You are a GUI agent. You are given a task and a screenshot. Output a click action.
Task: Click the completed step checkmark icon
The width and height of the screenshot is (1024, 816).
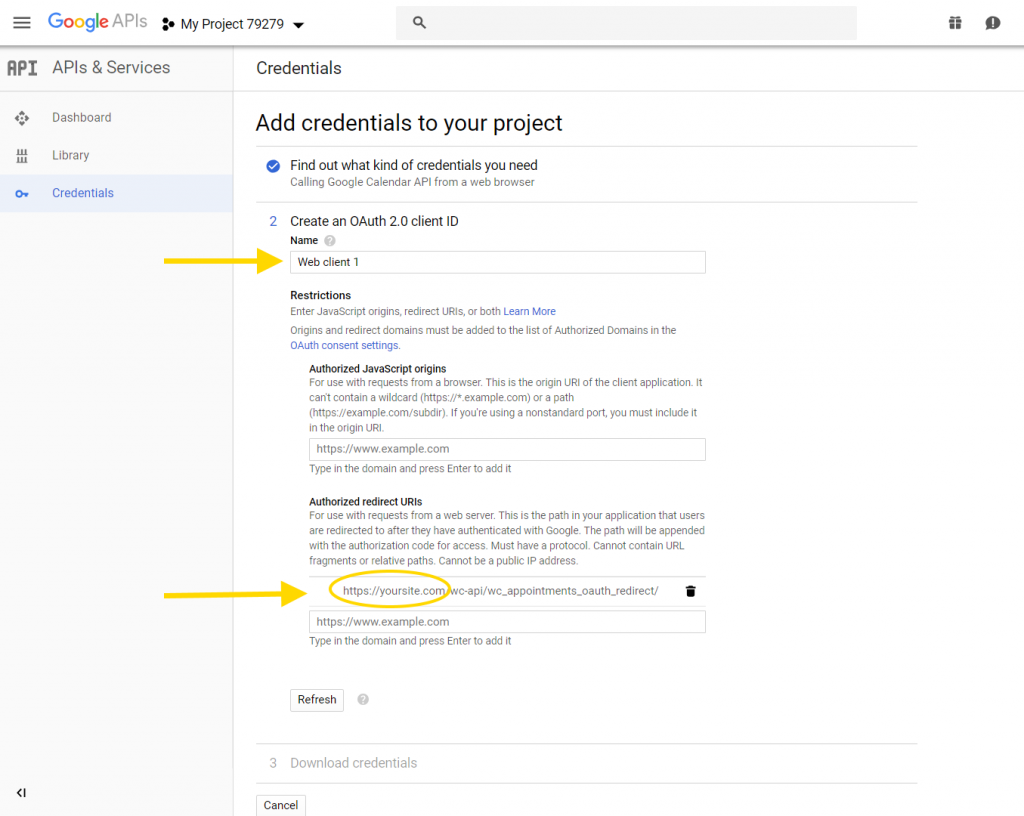273,166
